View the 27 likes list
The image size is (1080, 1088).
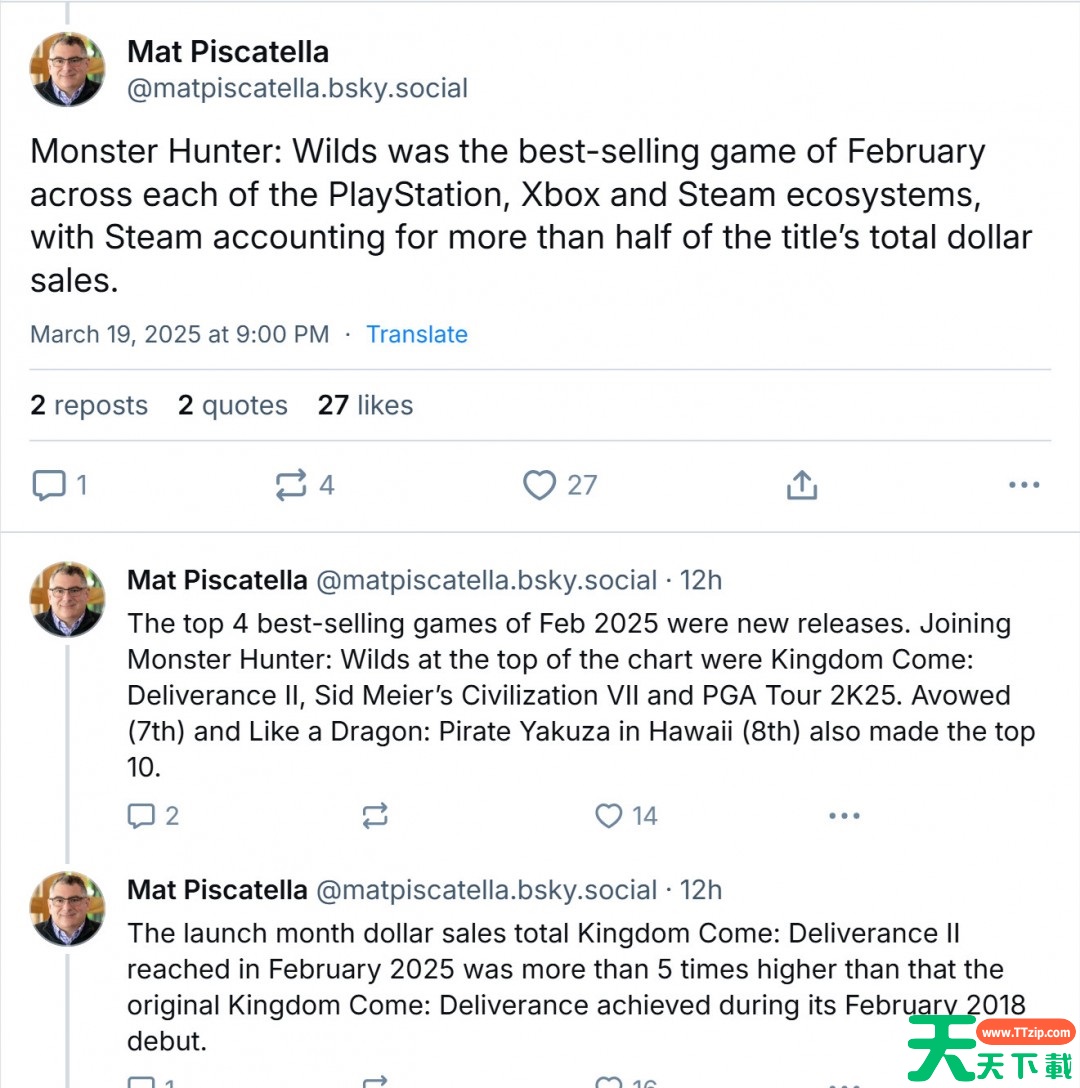(x=365, y=405)
